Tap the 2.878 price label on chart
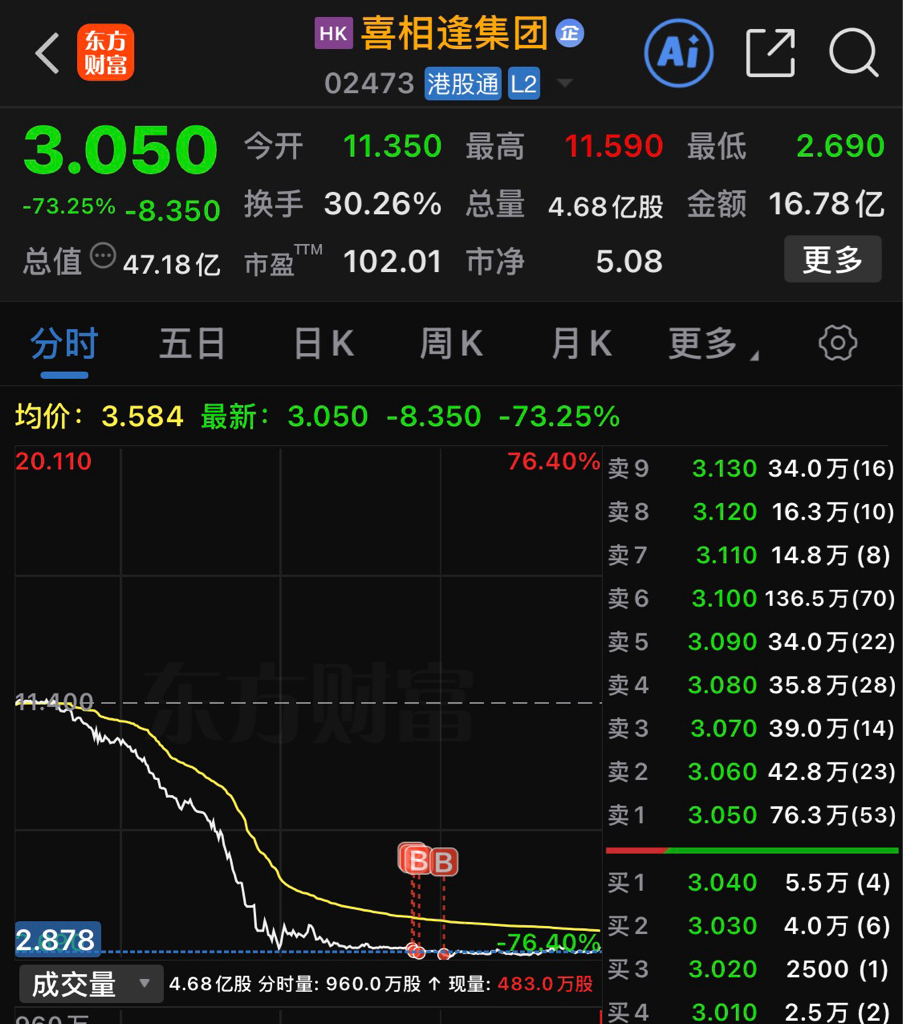Image resolution: width=903 pixels, height=1024 pixels. pyautogui.click(x=57, y=939)
